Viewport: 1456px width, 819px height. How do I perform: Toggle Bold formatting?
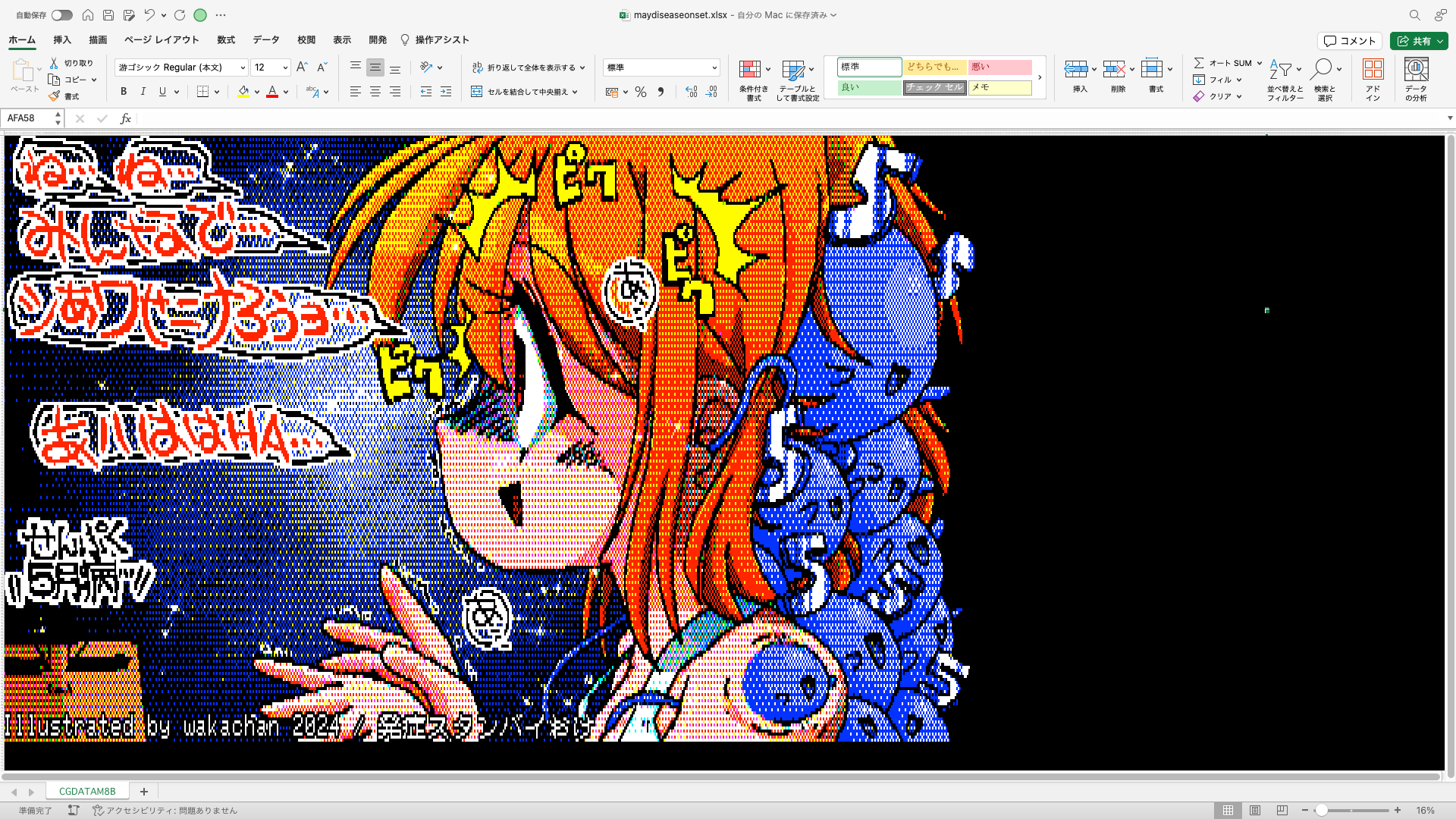(124, 92)
